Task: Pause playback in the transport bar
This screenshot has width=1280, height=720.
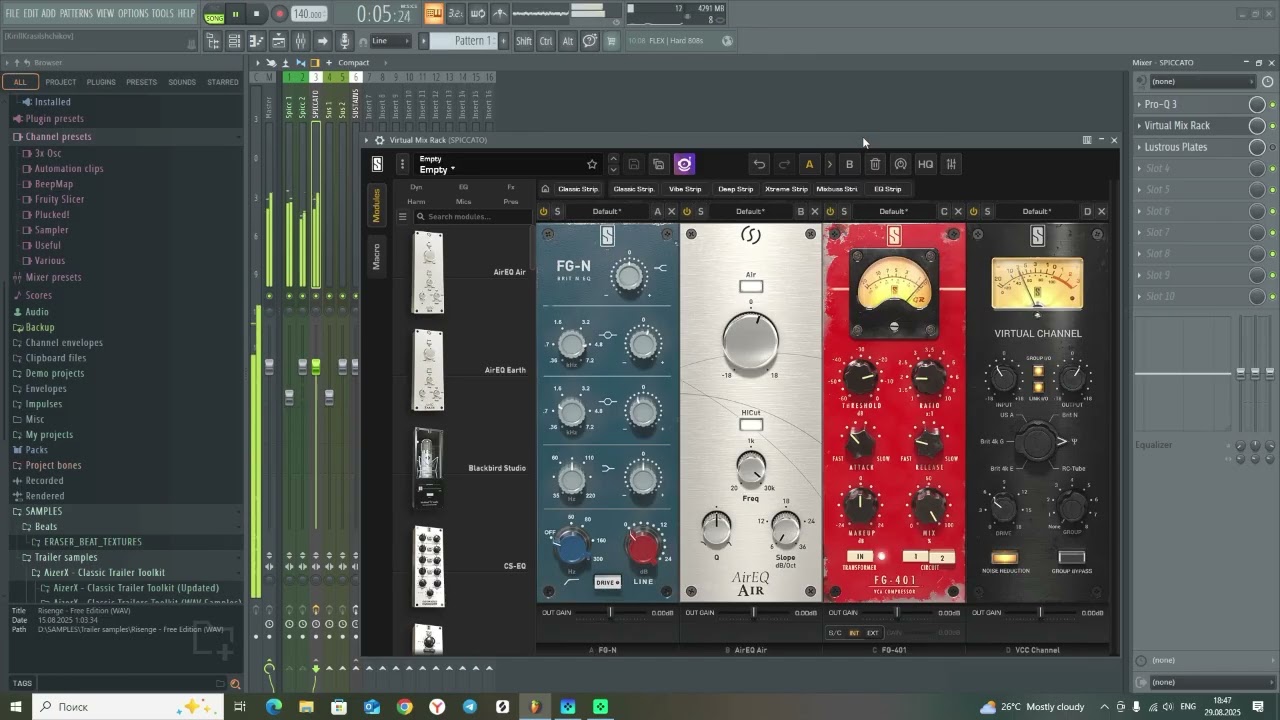Action: click(235, 14)
